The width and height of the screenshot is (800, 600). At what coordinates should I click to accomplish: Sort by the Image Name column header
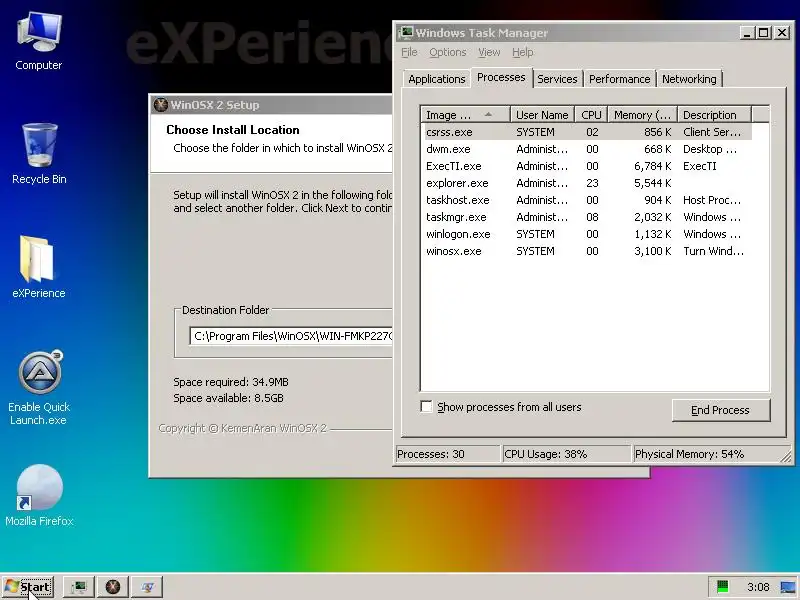(x=465, y=115)
